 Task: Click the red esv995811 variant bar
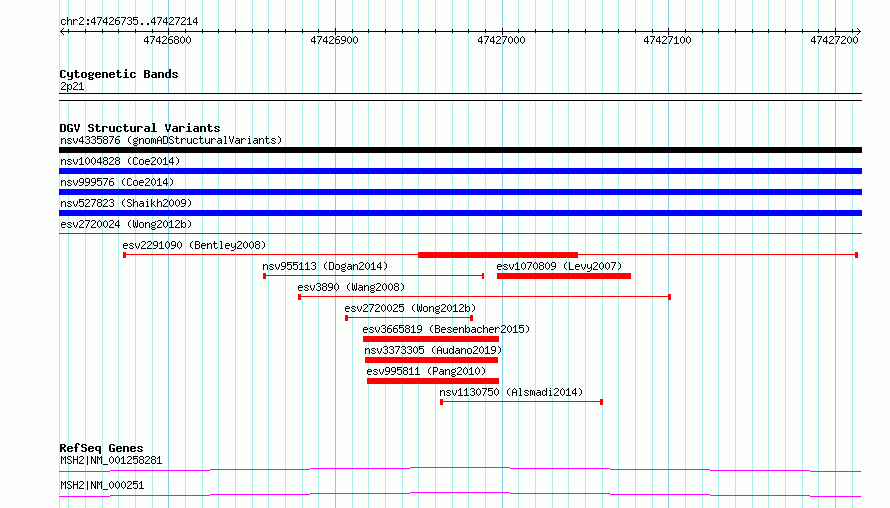click(433, 381)
